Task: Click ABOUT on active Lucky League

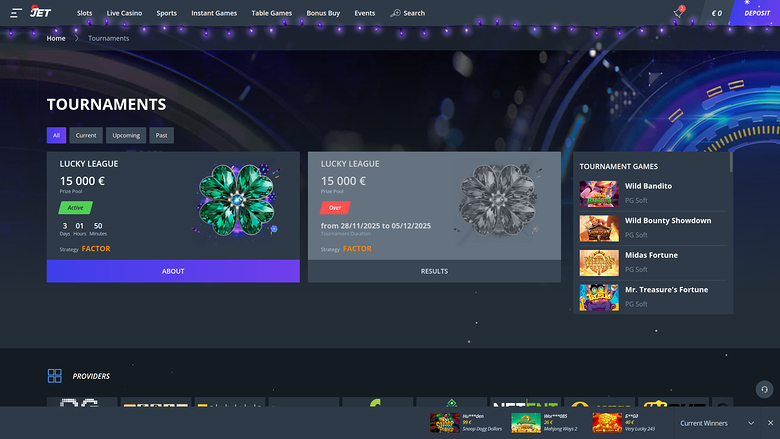Action: (173, 271)
